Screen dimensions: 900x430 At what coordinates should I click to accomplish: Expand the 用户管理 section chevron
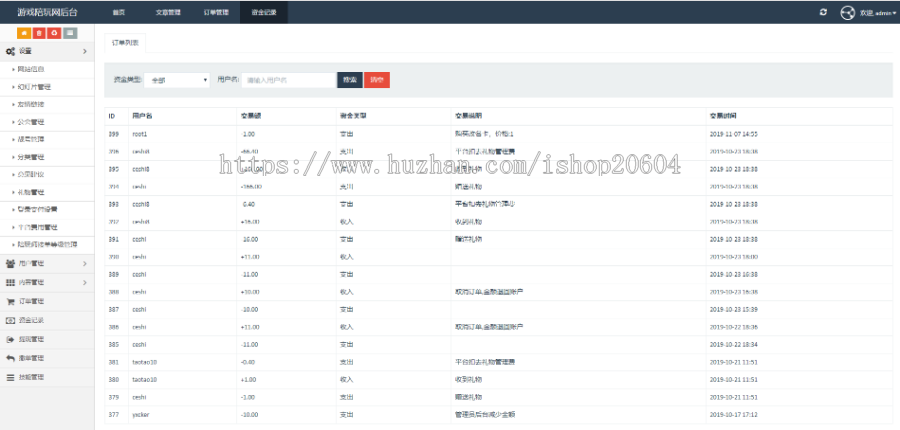click(x=85, y=264)
